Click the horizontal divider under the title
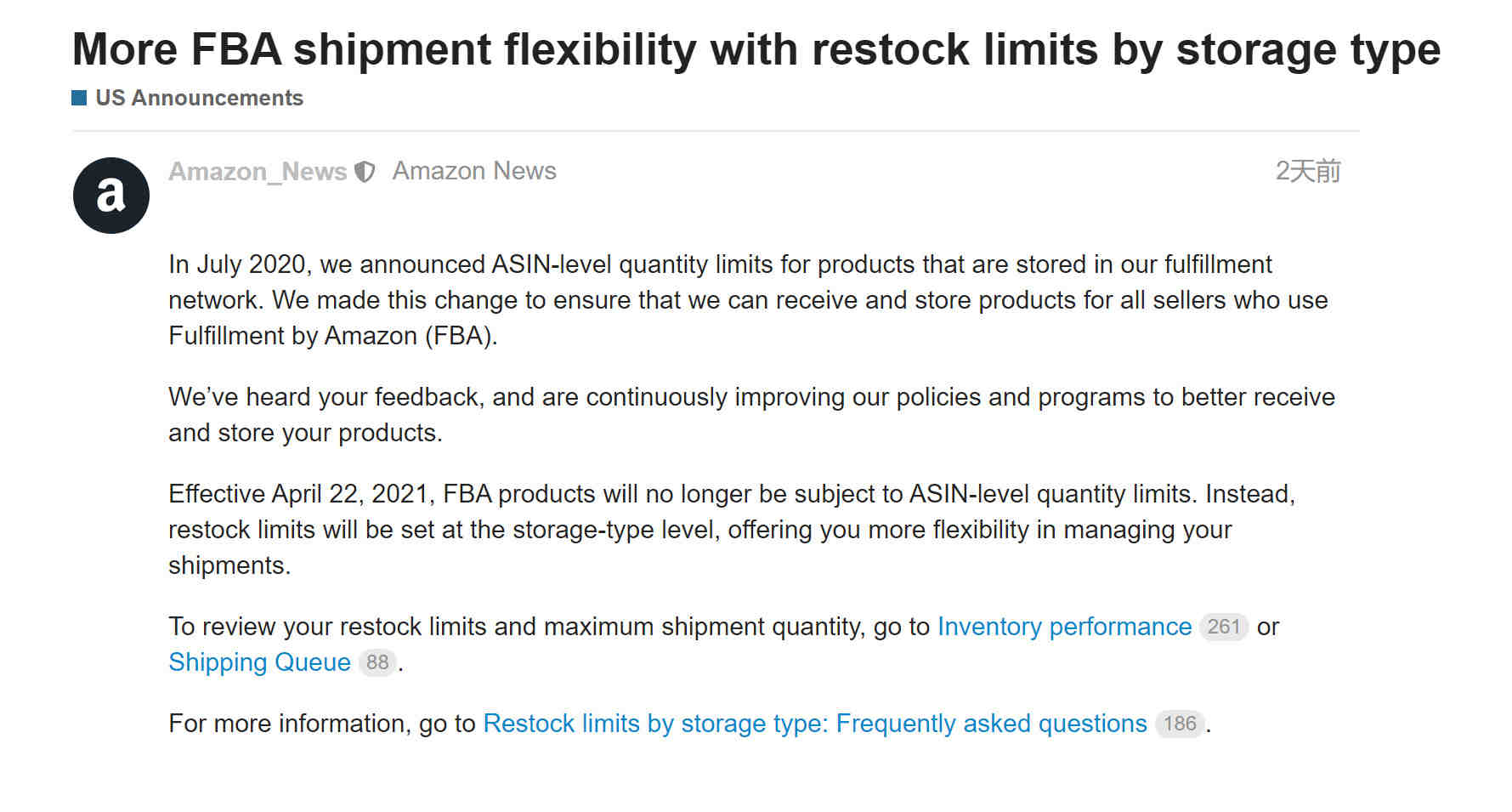 pos(716,131)
